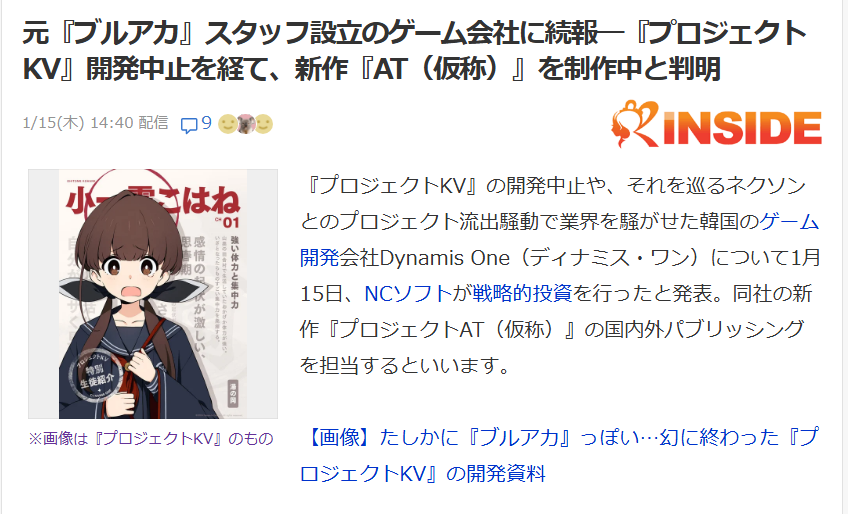Click the first yellow smiley reaction icon
The width and height of the screenshot is (848, 514).
[x=227, y=124]
